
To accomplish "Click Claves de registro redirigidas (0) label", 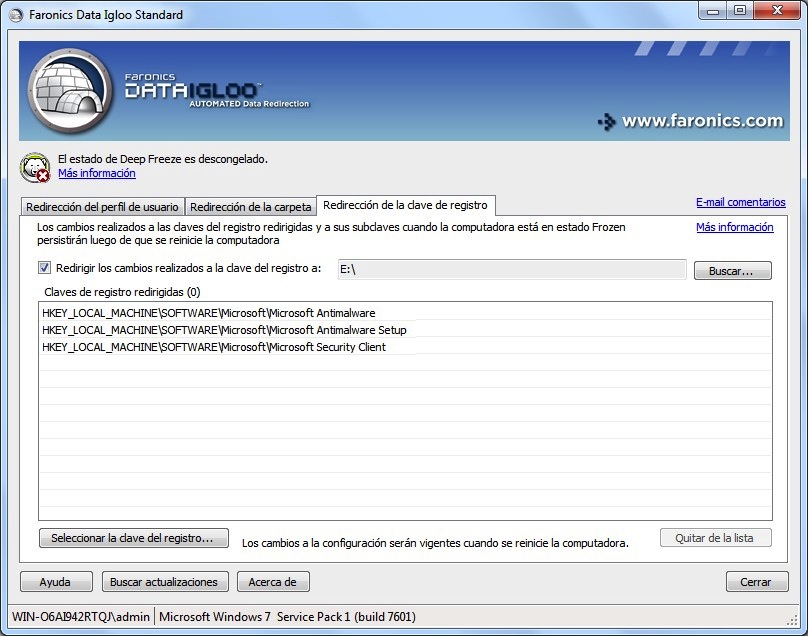I will click(122, 292).
